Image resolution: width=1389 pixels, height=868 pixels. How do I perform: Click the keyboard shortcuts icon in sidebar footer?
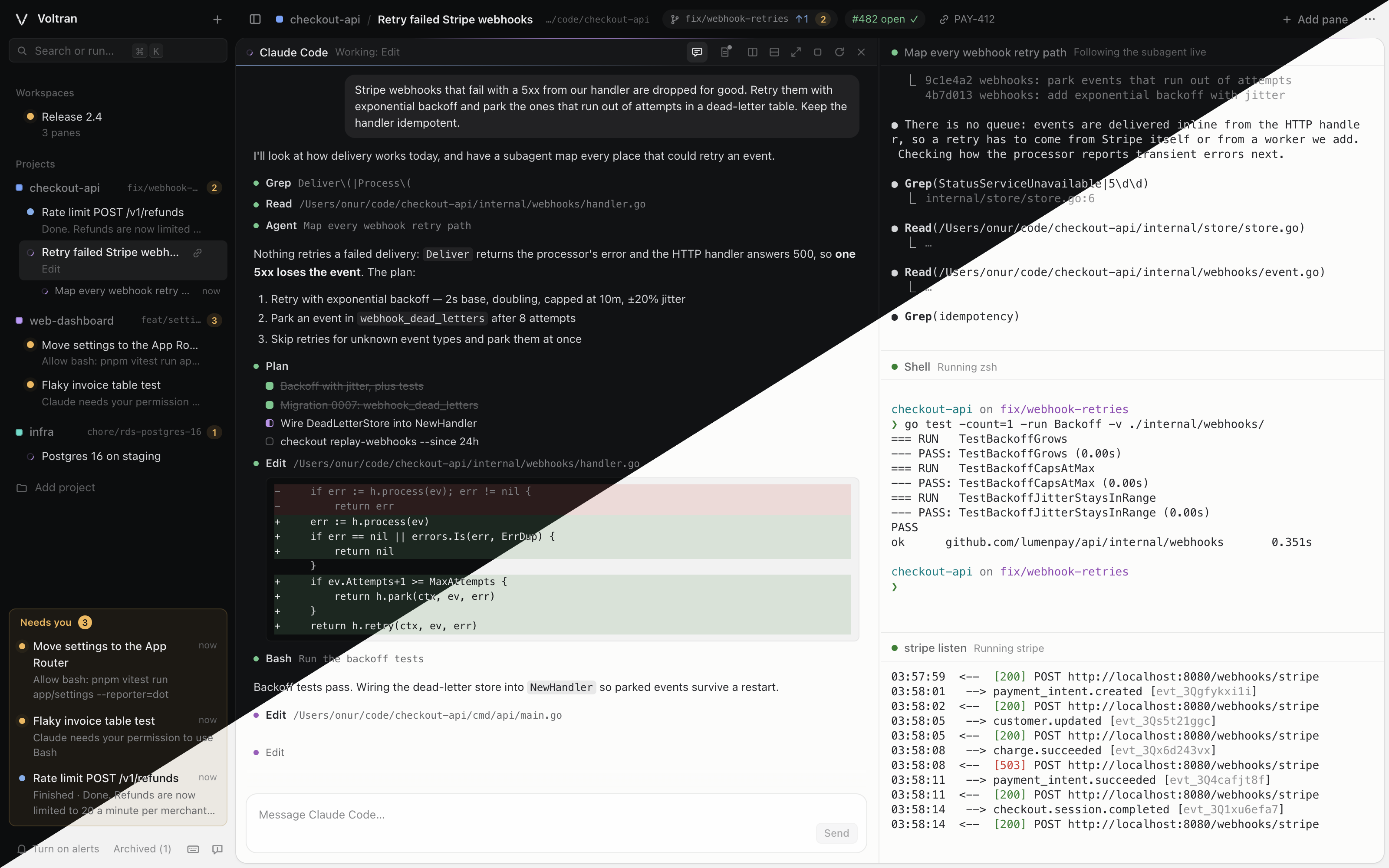click(193, 849)
